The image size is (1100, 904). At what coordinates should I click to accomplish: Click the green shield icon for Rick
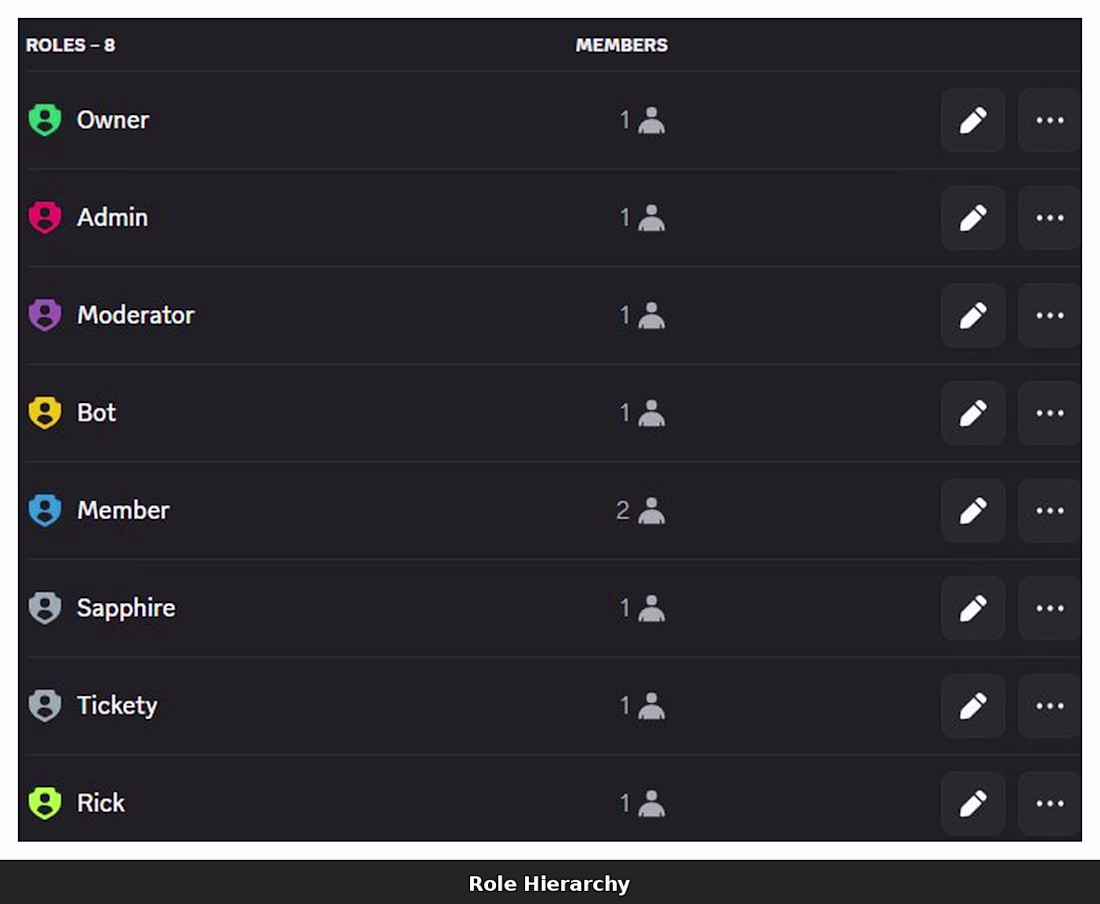(x=45, y=803)
